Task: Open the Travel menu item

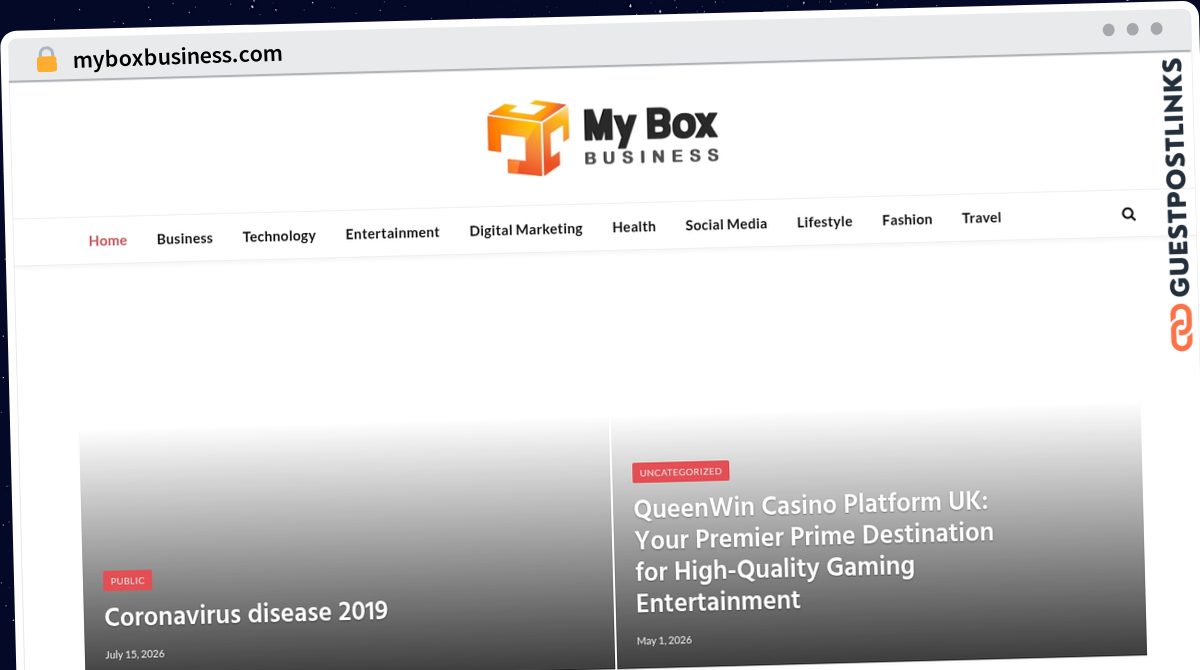Action: tap(981, 218)
